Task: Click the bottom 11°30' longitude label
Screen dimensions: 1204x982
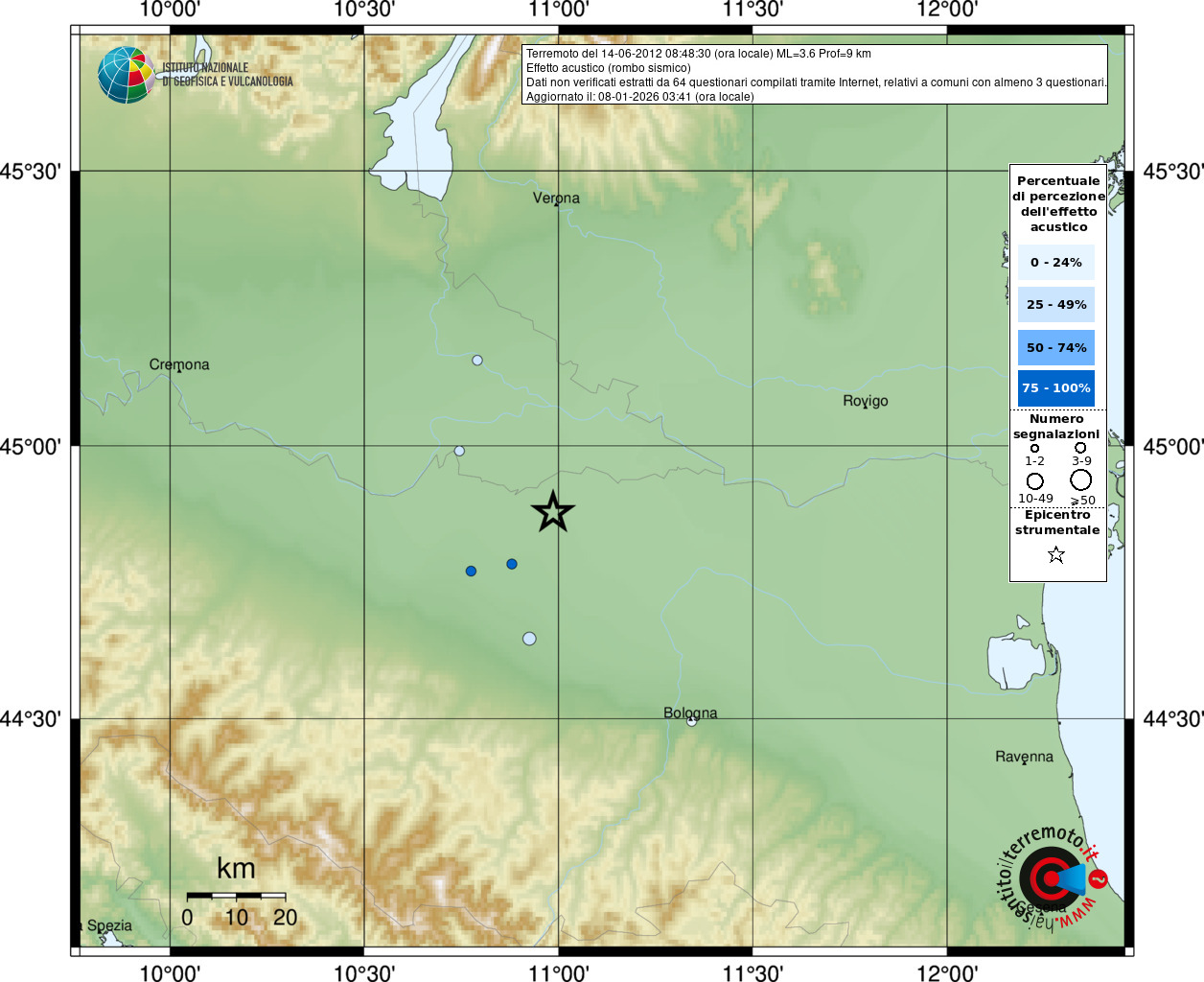Action: click(x=752, y=972)
